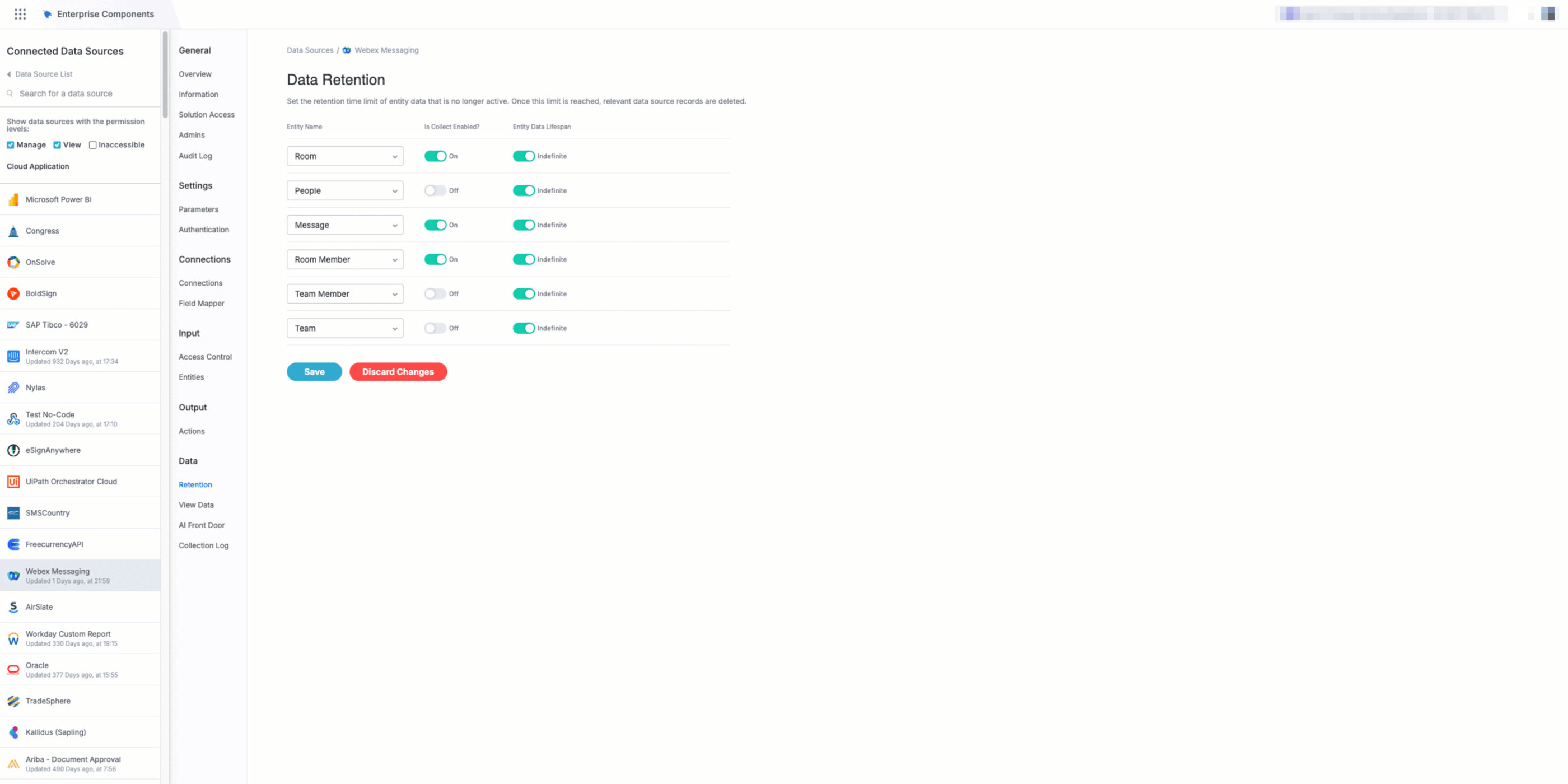This screenshot has width=1568, height=784.
Task: Enable collect toggle for People entity
Action: (435, 190)
